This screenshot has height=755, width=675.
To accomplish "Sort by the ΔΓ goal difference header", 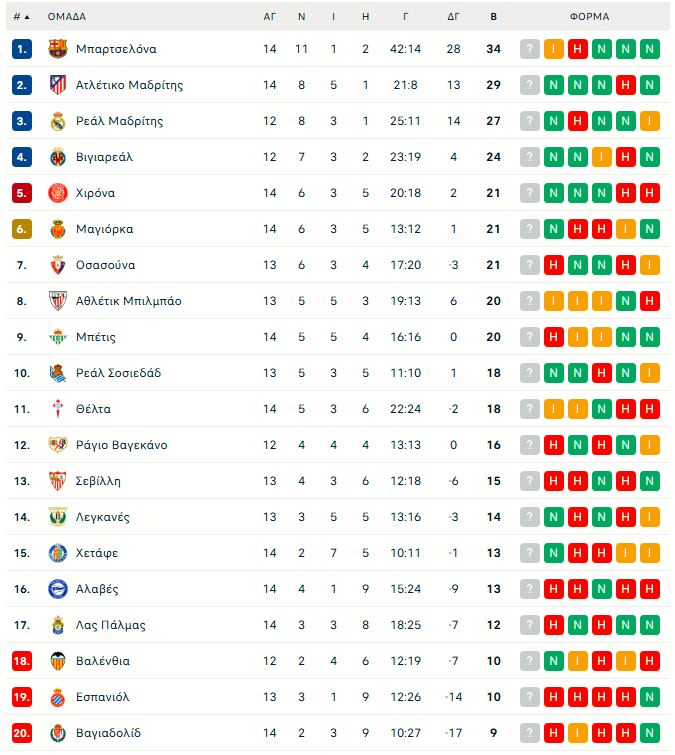I will (453, 17).
